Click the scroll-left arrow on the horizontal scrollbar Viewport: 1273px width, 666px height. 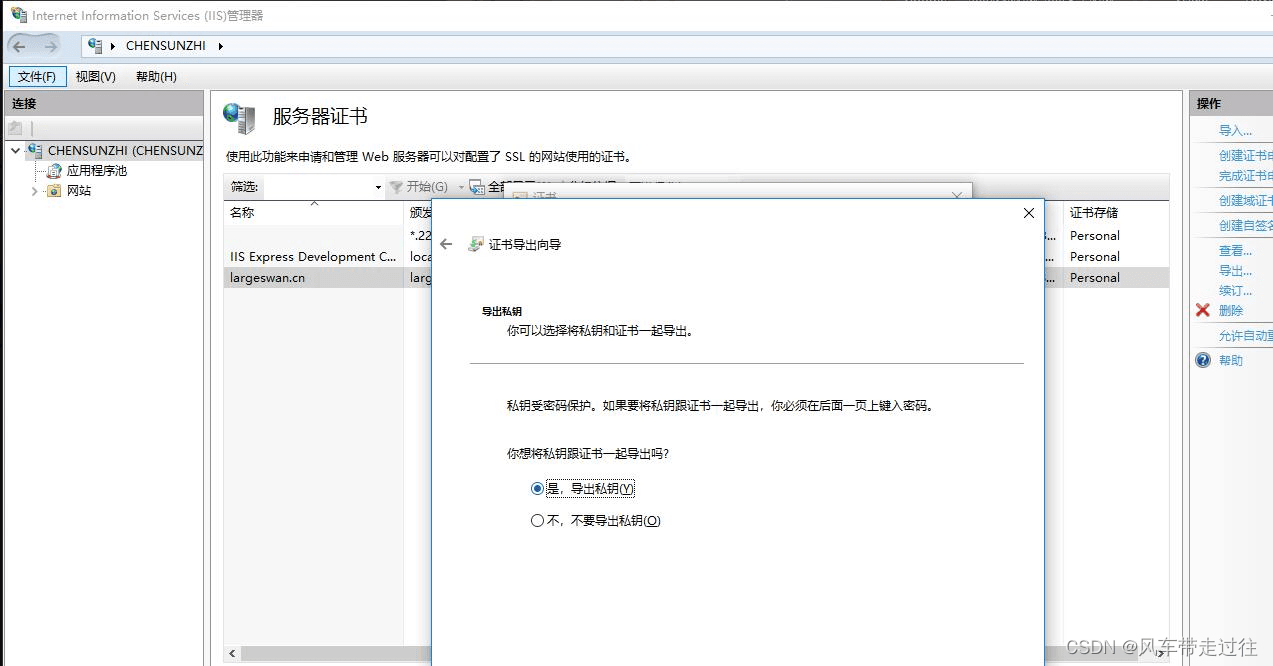232,653
